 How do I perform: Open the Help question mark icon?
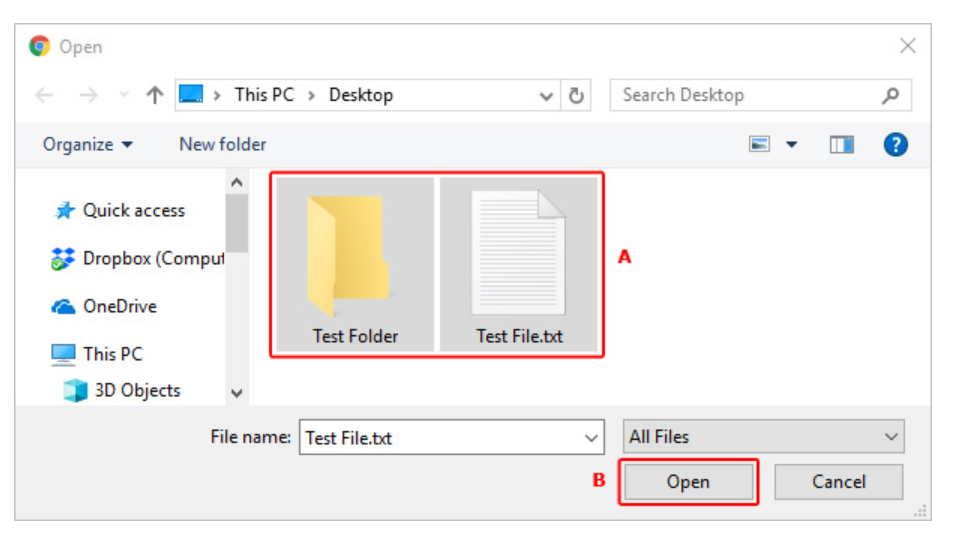[895, 145]
